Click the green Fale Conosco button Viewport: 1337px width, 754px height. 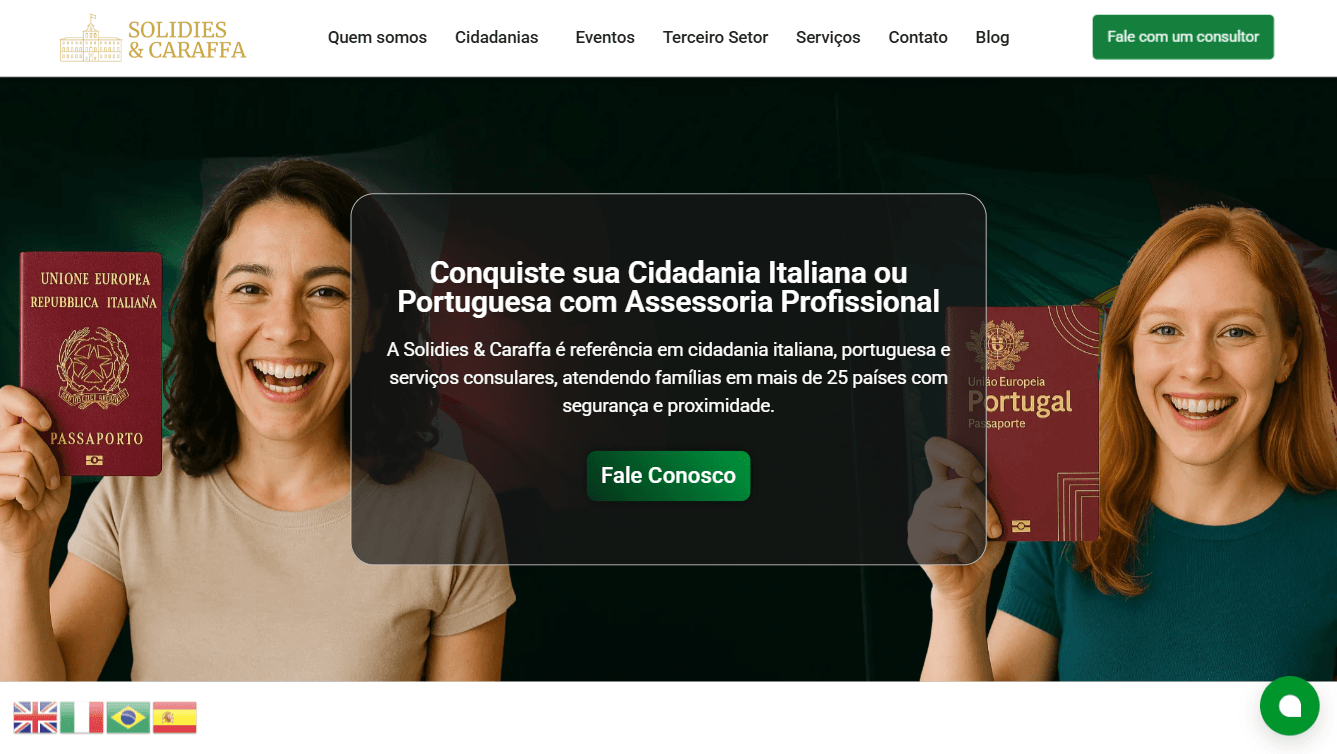(x=668, y=476)
